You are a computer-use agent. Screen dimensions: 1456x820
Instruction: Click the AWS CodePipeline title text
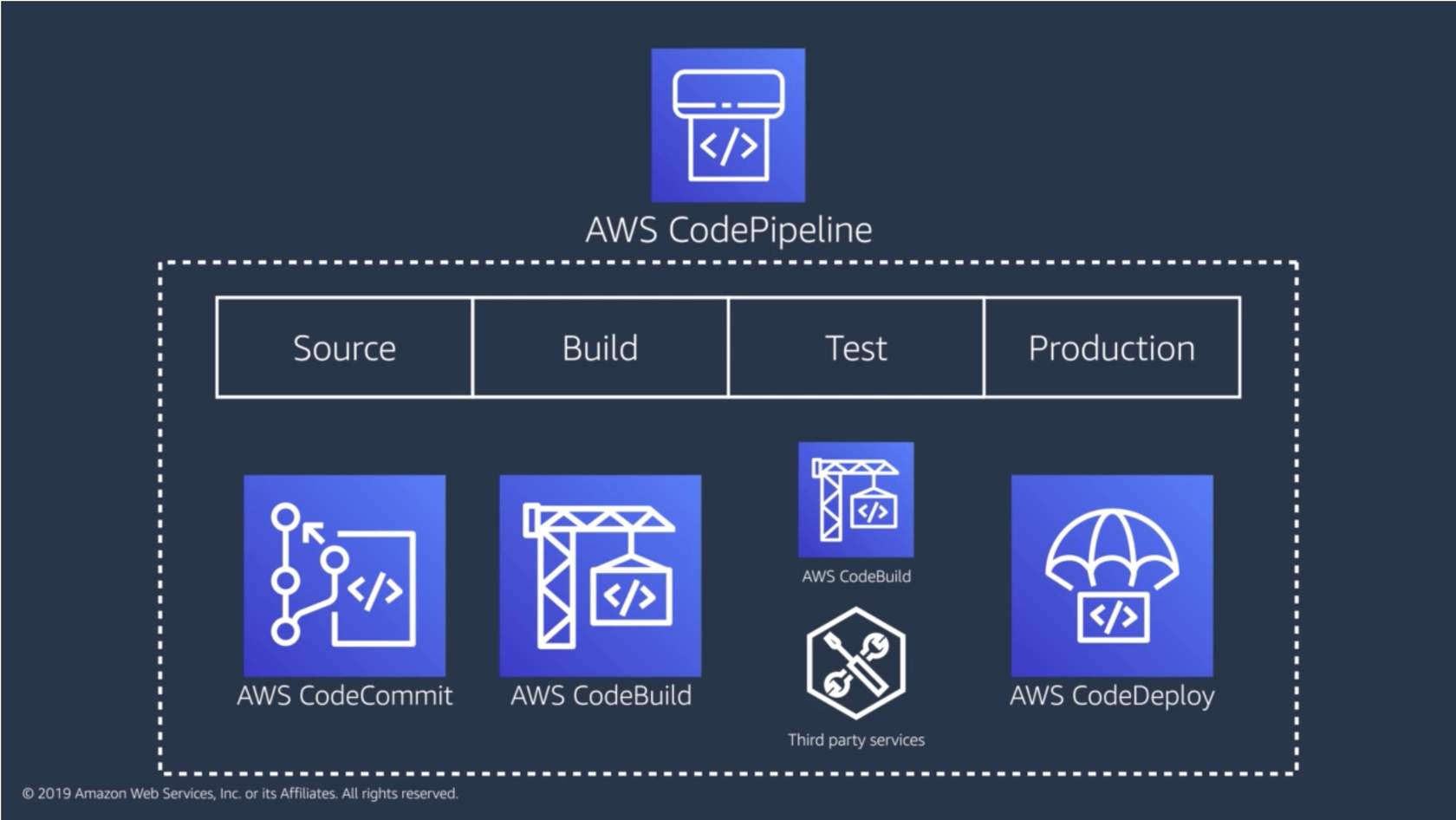pos(728,230)
